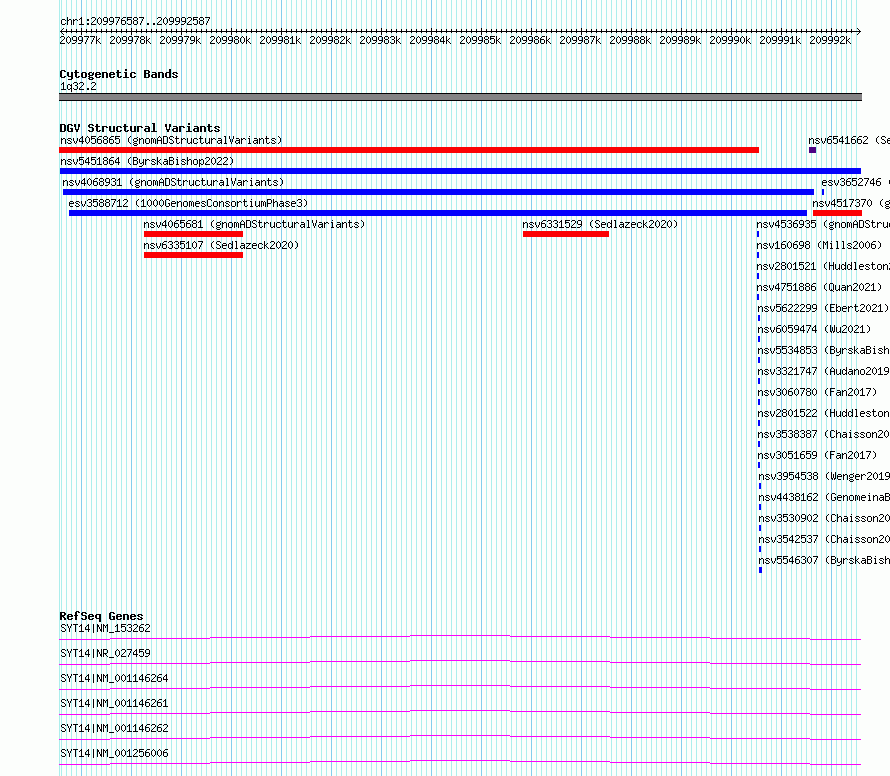This screenshot has width=890, height=776.
Task: Select SYT14|NM_001146264 transcript label
Action: (114, 678)
